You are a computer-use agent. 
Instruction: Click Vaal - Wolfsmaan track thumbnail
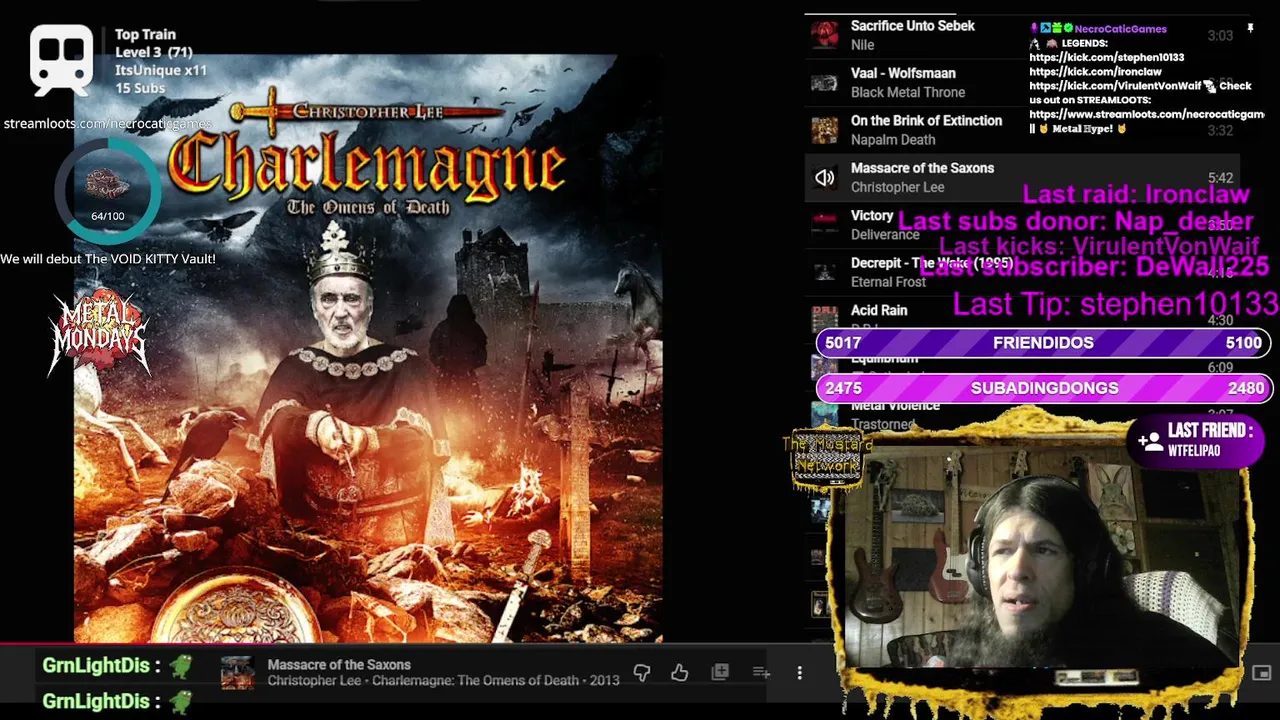point(825,83)
